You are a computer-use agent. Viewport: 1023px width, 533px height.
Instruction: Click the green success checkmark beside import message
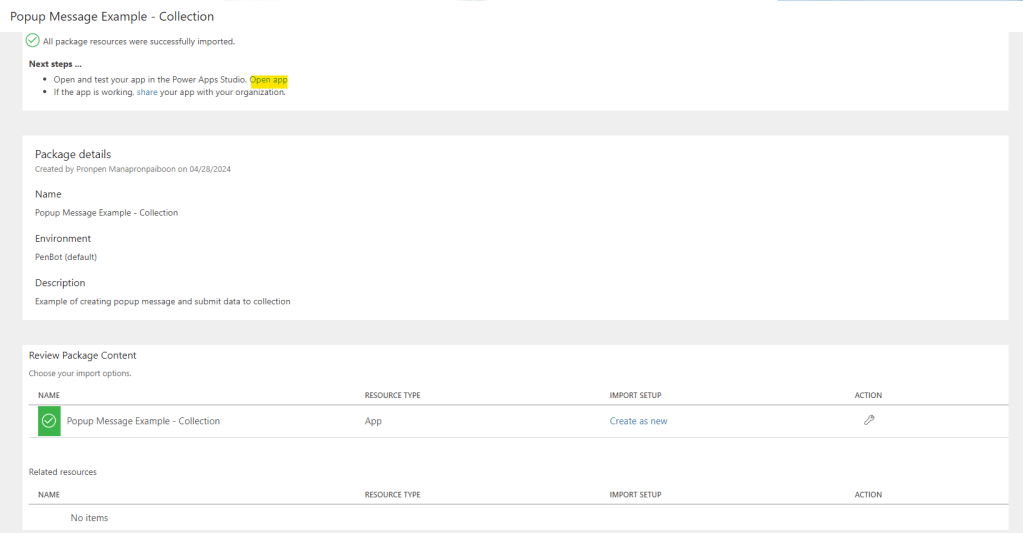(x=33, y=41)
